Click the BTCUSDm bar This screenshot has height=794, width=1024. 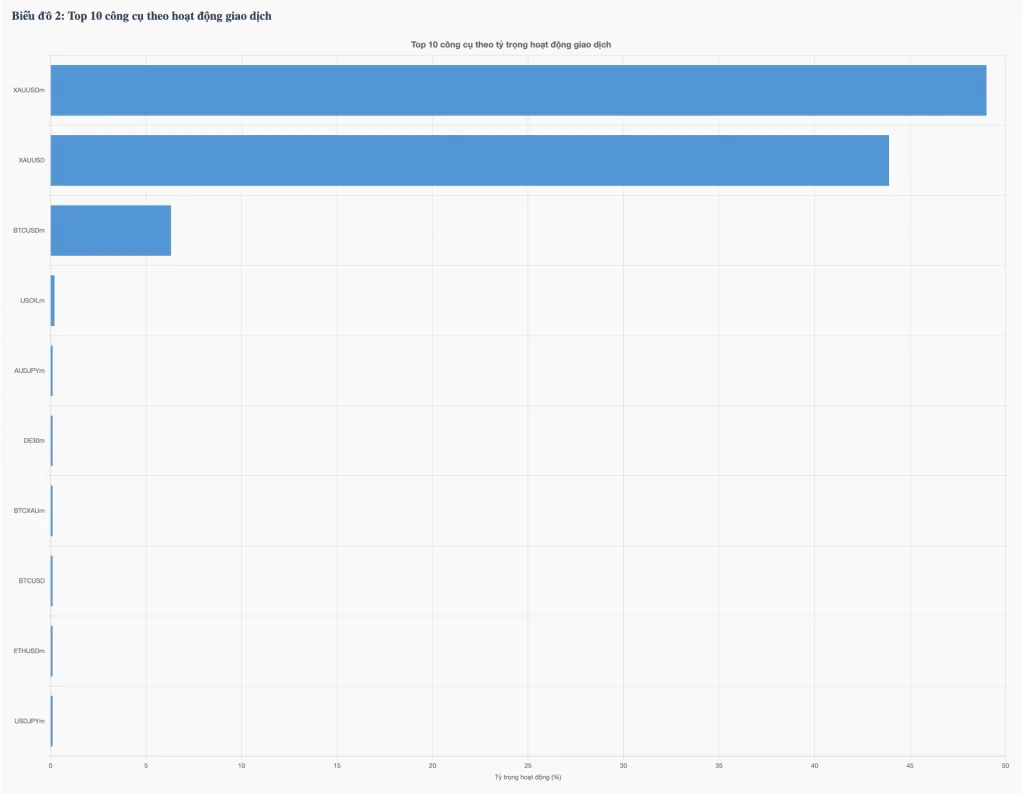110,230
